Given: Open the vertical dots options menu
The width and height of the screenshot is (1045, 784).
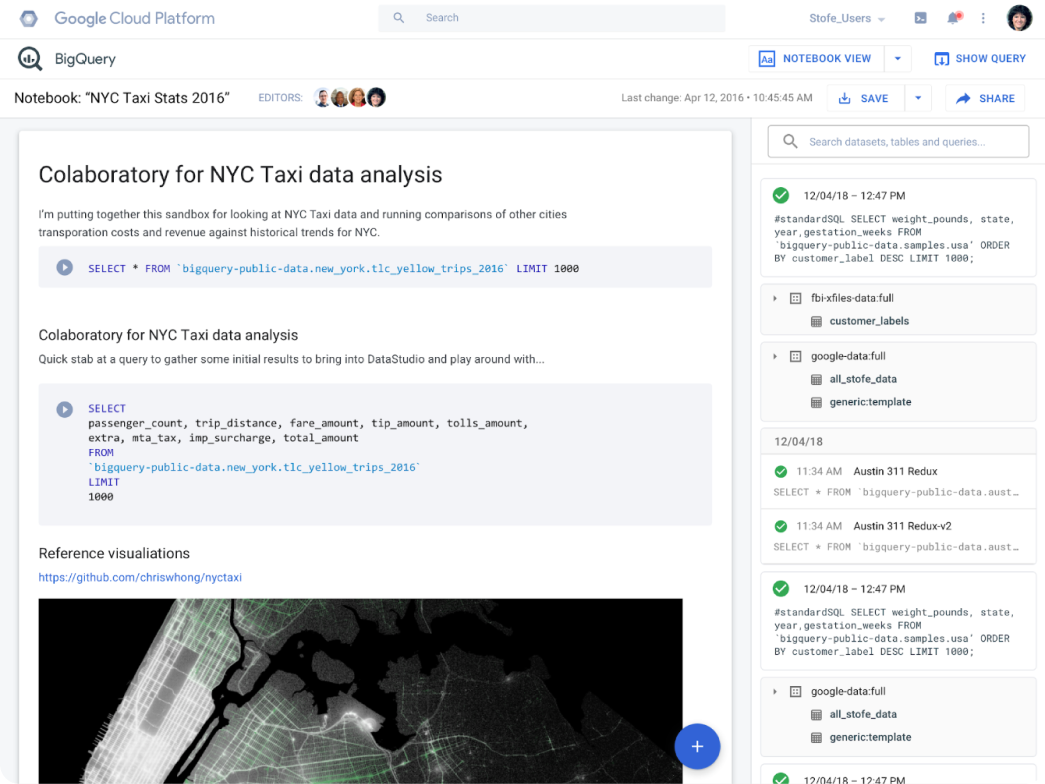Looking at the screenshot, I should (983, 18).
